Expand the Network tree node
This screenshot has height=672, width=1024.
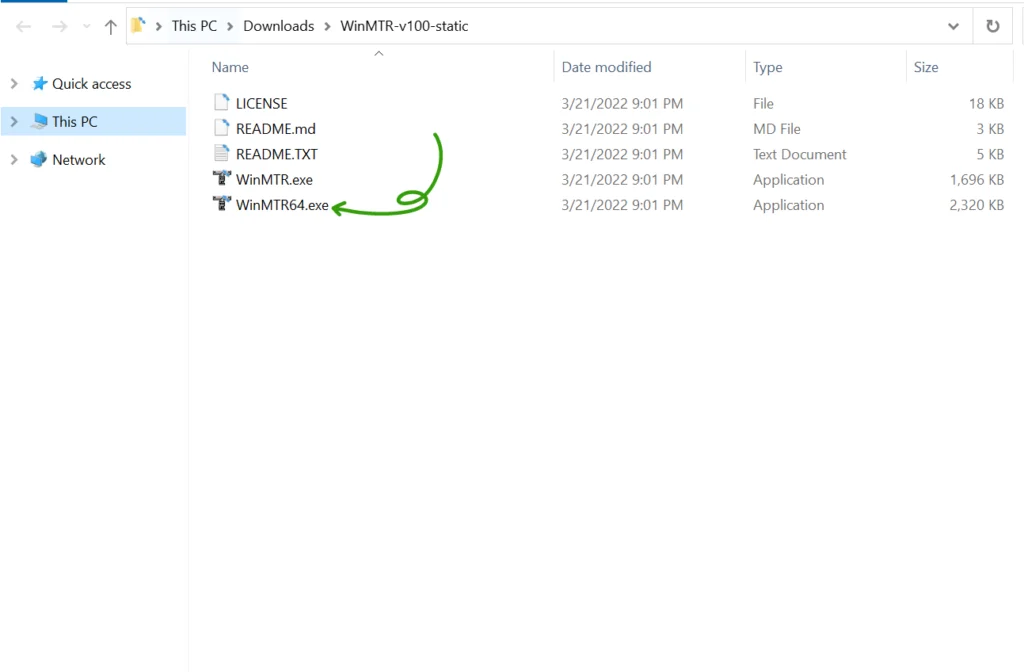14,159
